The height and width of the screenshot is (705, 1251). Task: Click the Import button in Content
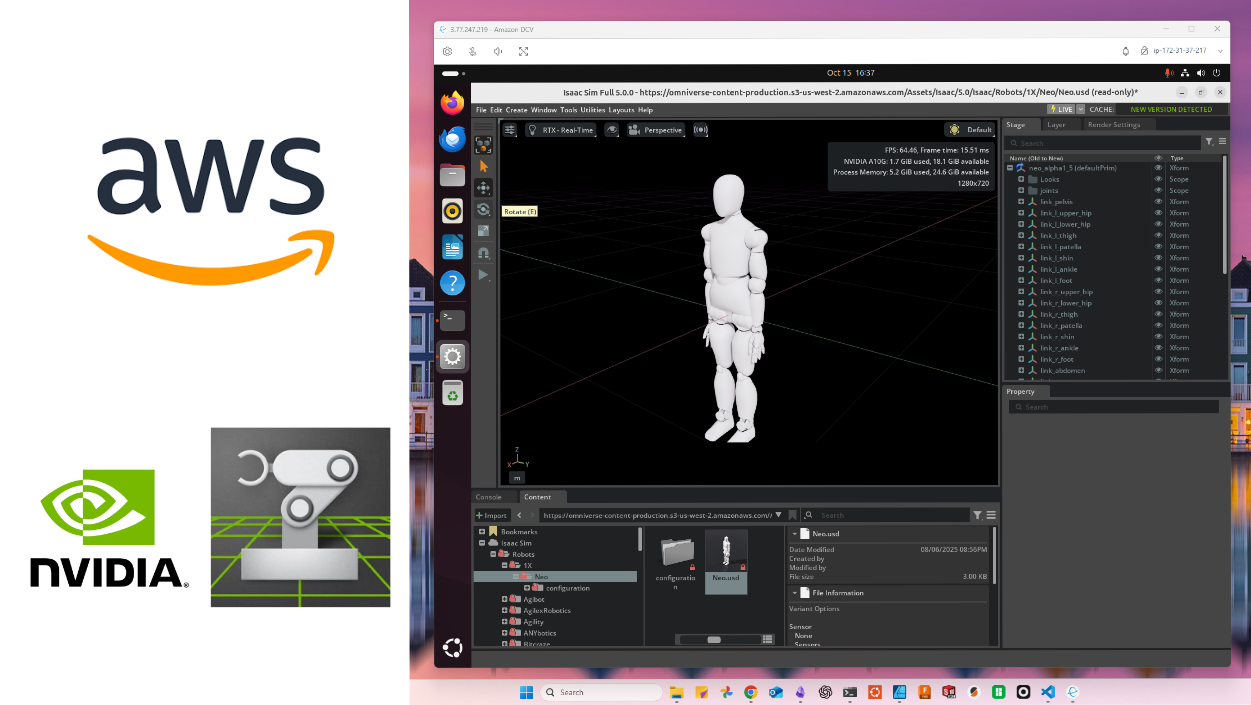click(492, 515)
